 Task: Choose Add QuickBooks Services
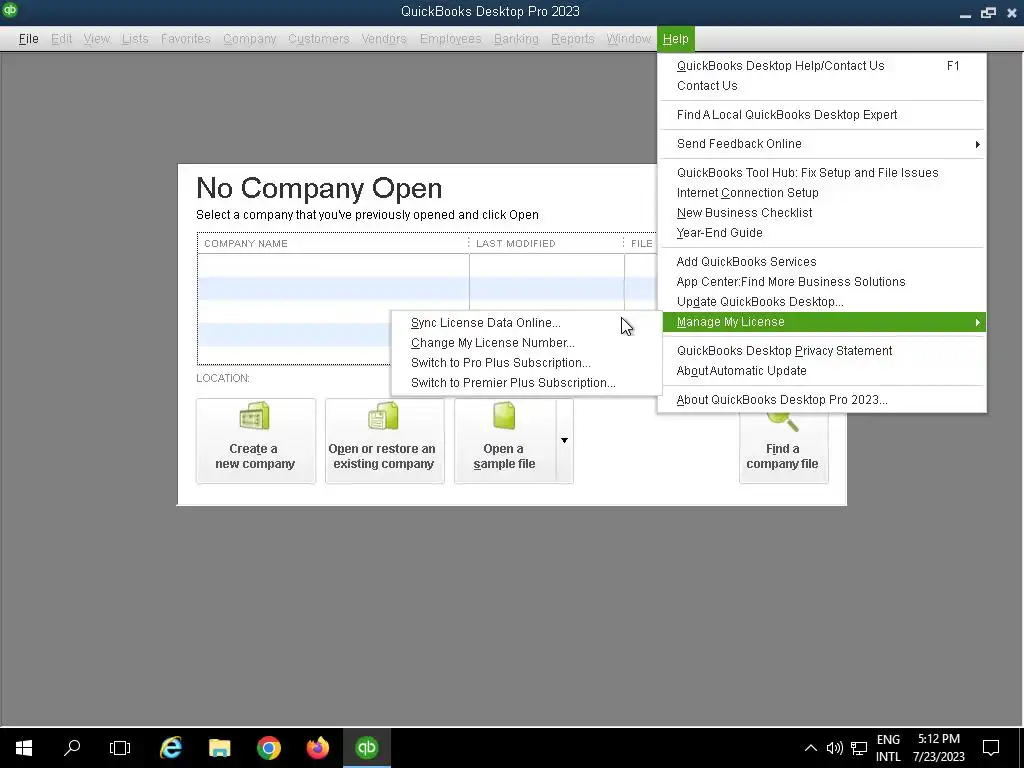822,262
